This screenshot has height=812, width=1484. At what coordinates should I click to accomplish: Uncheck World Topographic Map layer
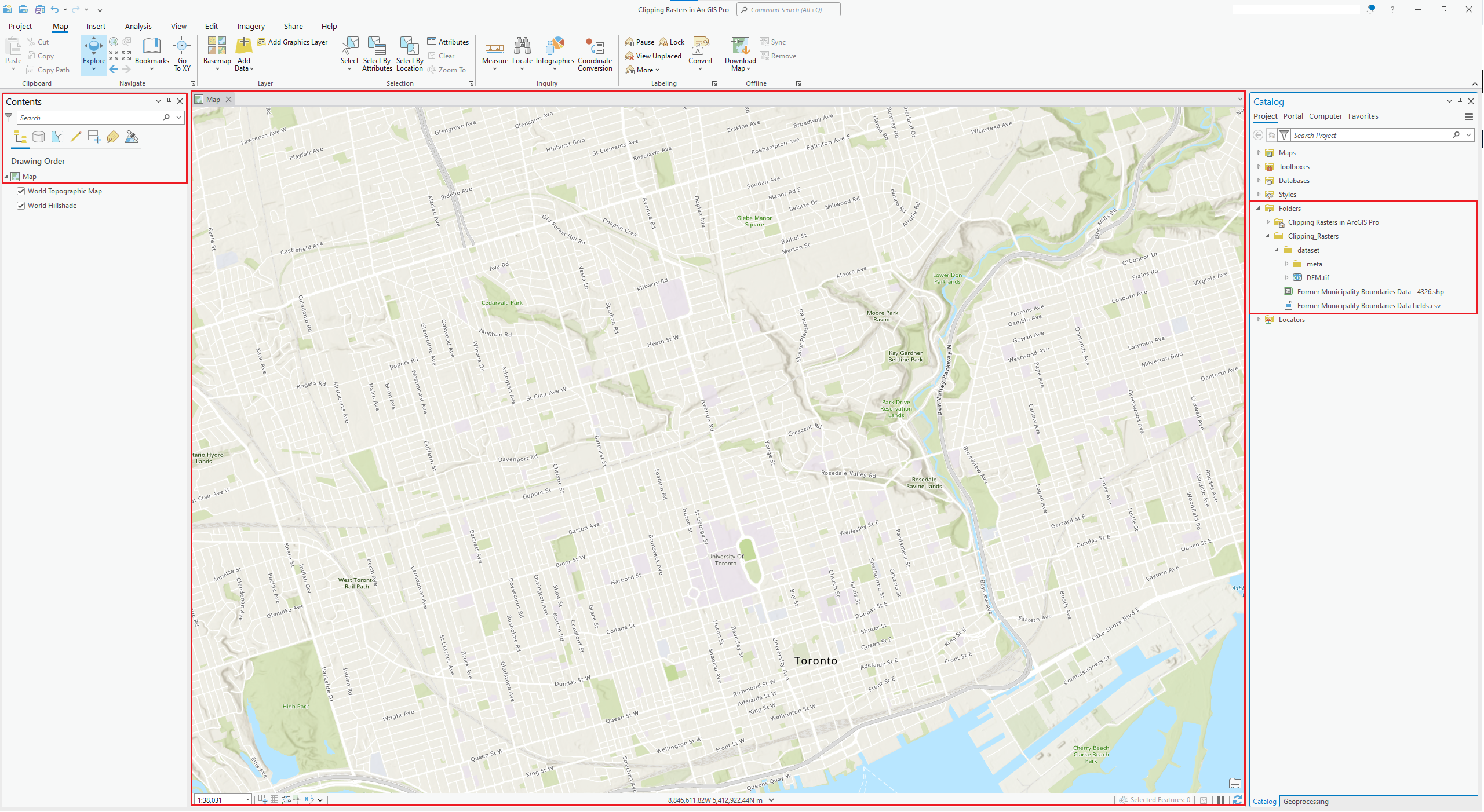pyautogui.click(x=21, y=191)
